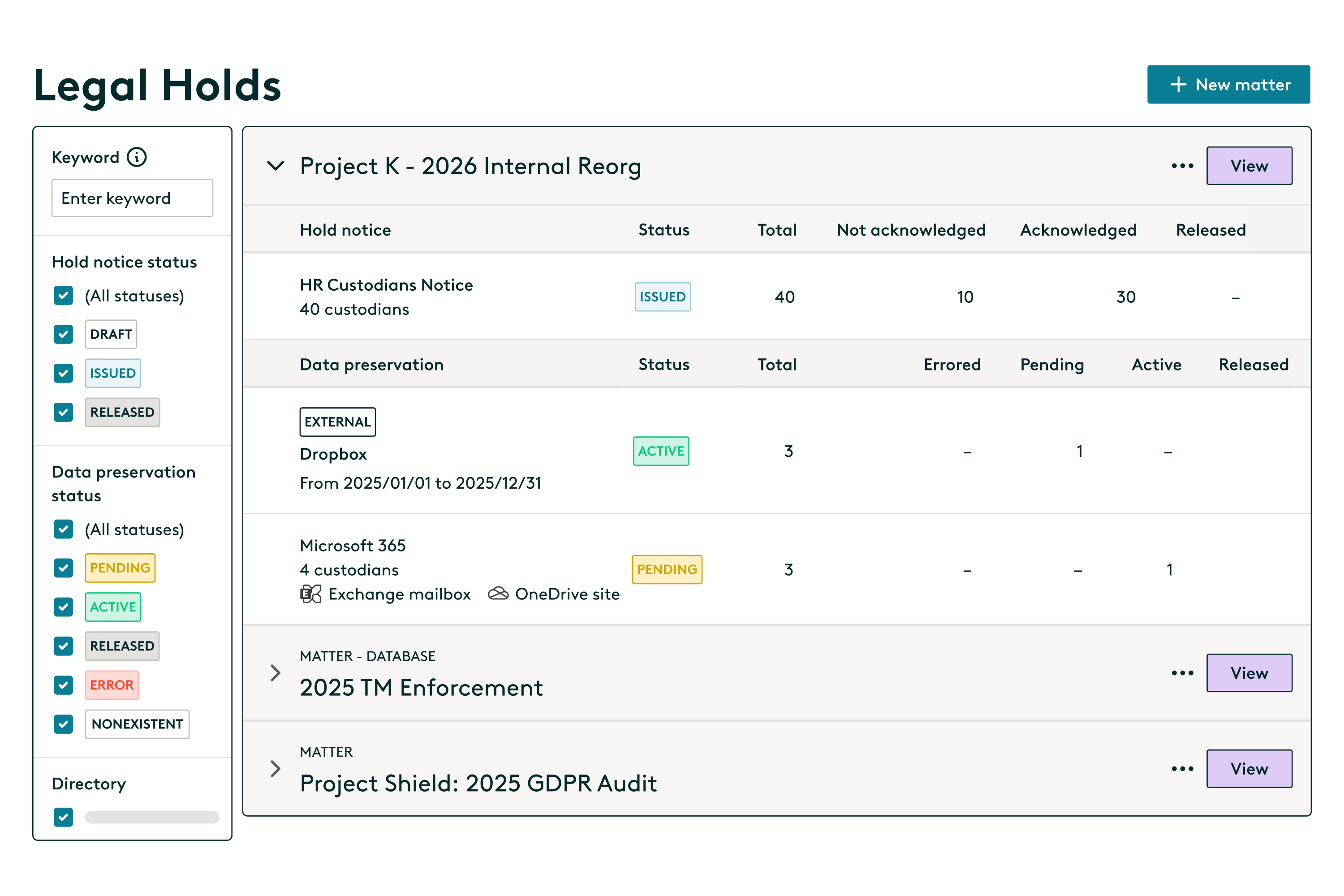Click the OneDrive site cloud icon

click(498, 594)
